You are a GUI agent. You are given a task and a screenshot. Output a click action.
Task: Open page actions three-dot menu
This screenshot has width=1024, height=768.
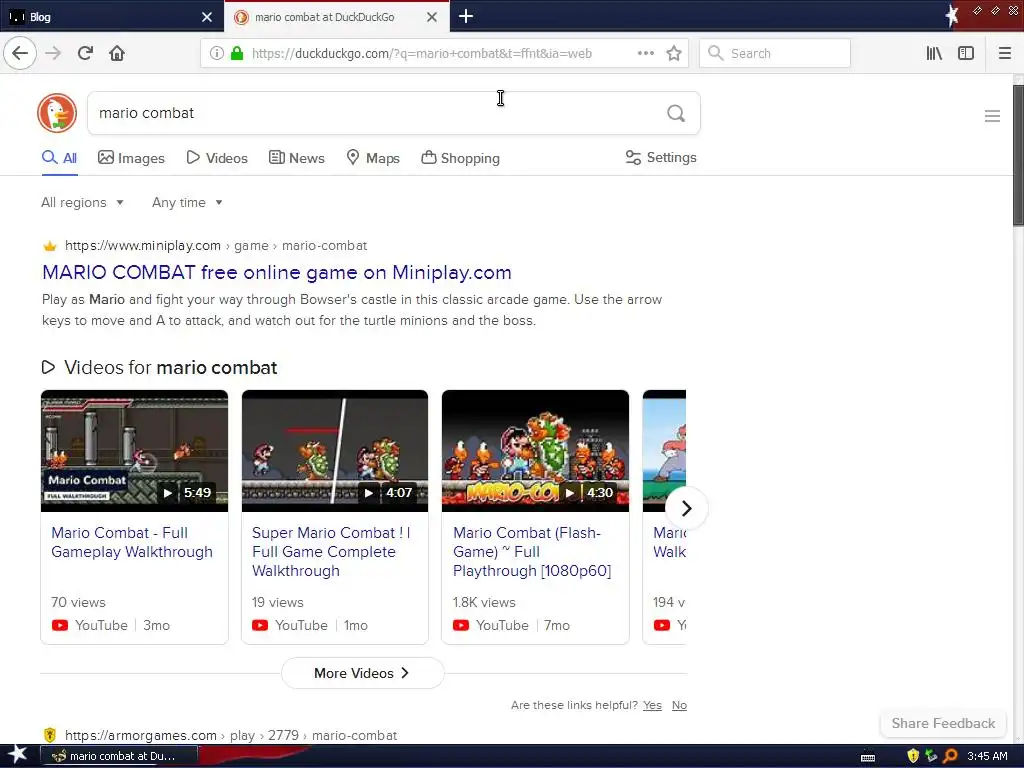pos(646,53)
